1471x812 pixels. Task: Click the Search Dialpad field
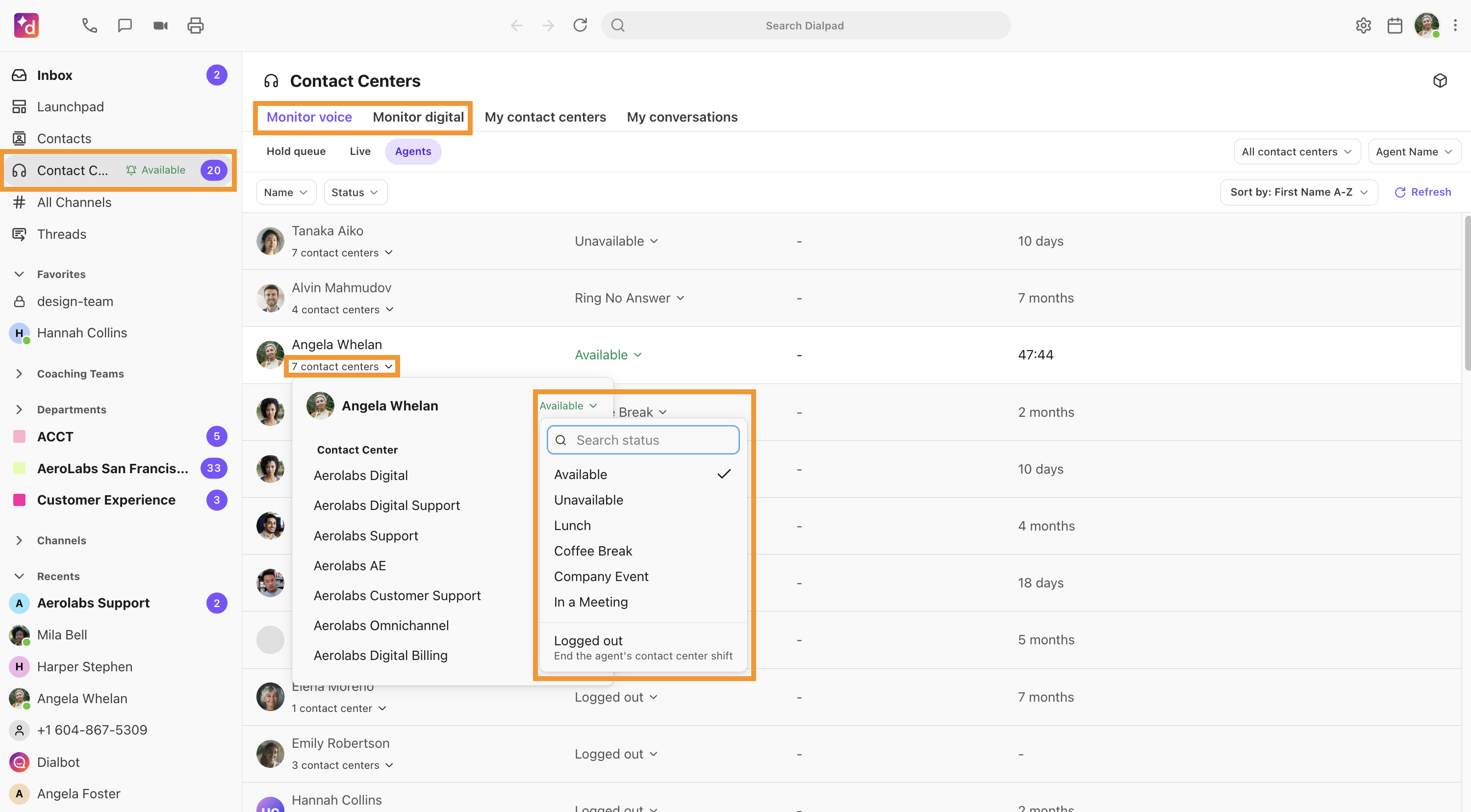click(x=805, y=25)
